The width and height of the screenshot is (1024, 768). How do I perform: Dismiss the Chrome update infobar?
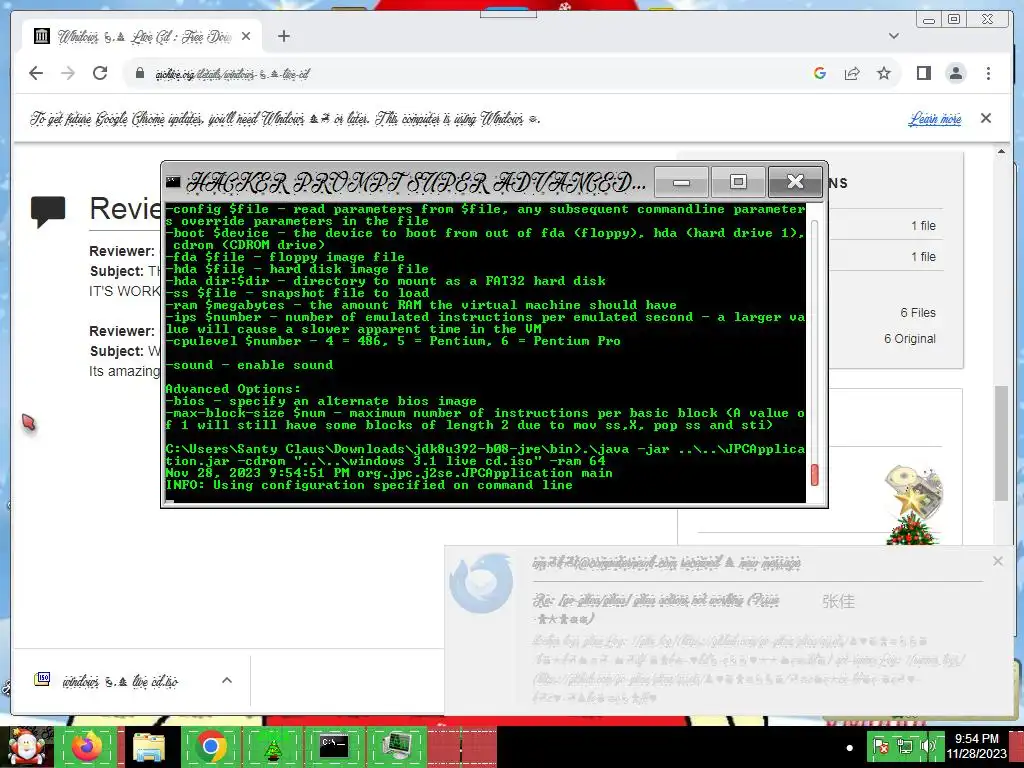(986, 118)
